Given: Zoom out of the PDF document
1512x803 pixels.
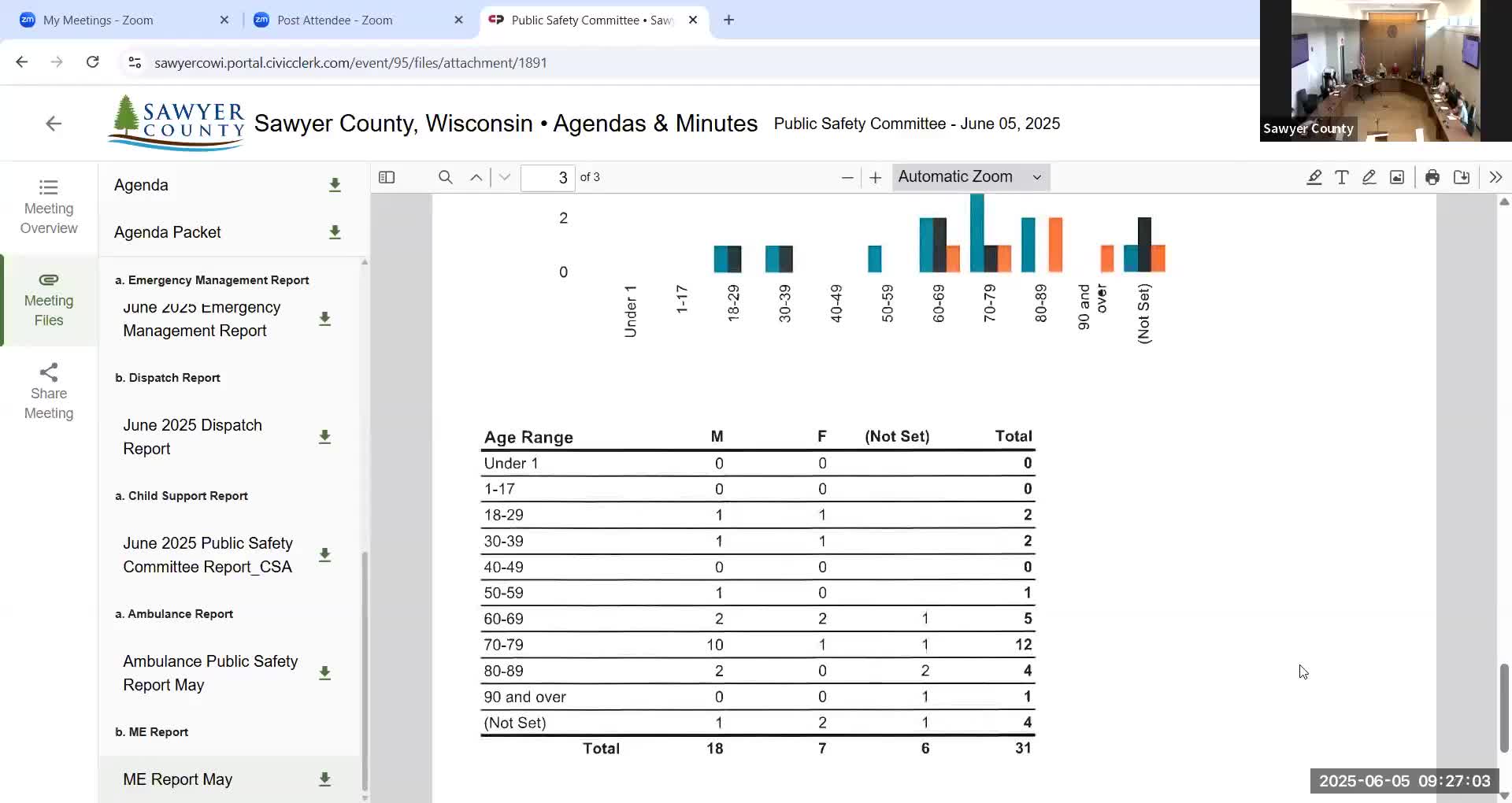Looking at the screenshot, I should pyautogui.click(x=847, y=177).
